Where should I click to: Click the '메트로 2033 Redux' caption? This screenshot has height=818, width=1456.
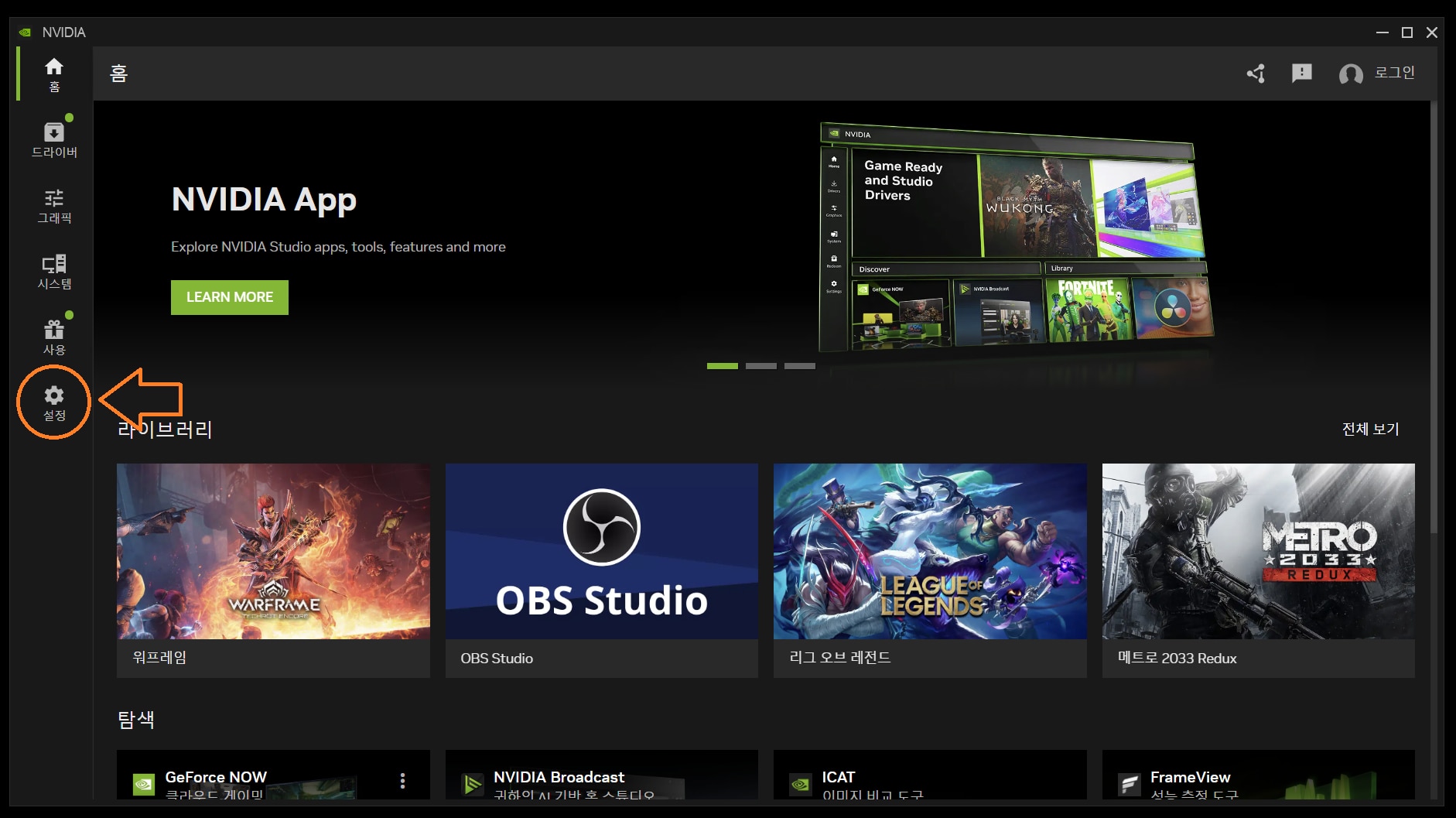(x=1177, y=658)
